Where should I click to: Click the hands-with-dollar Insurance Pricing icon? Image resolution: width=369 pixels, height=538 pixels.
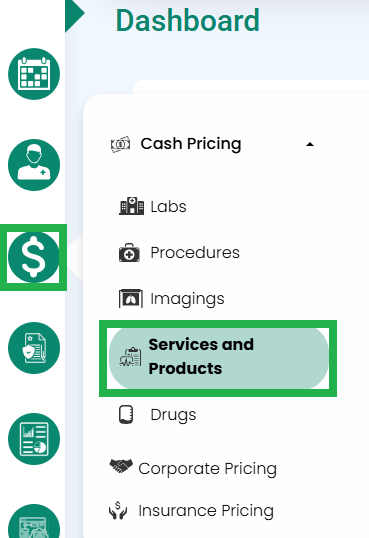(118, 510)
